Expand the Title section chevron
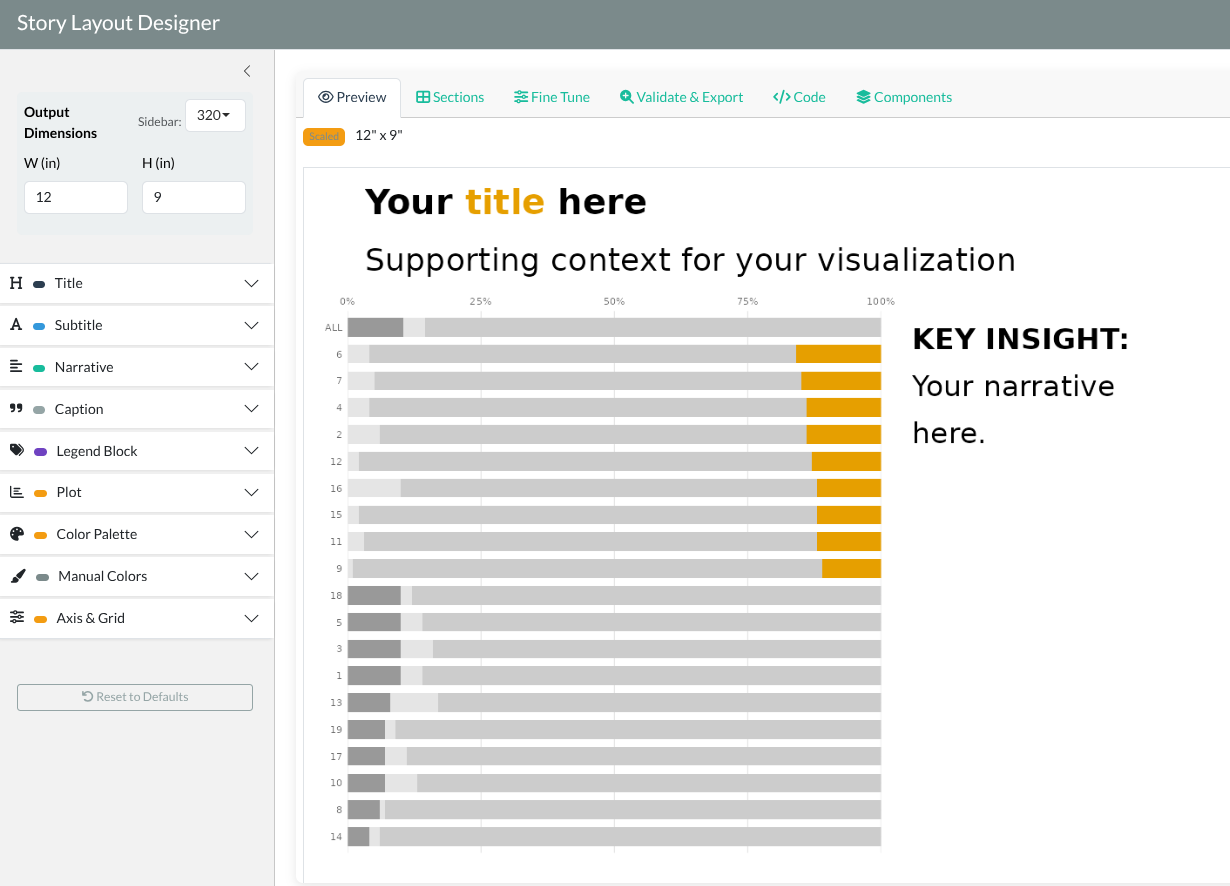This screenshot has height=886, width=1230. point(252,283)
